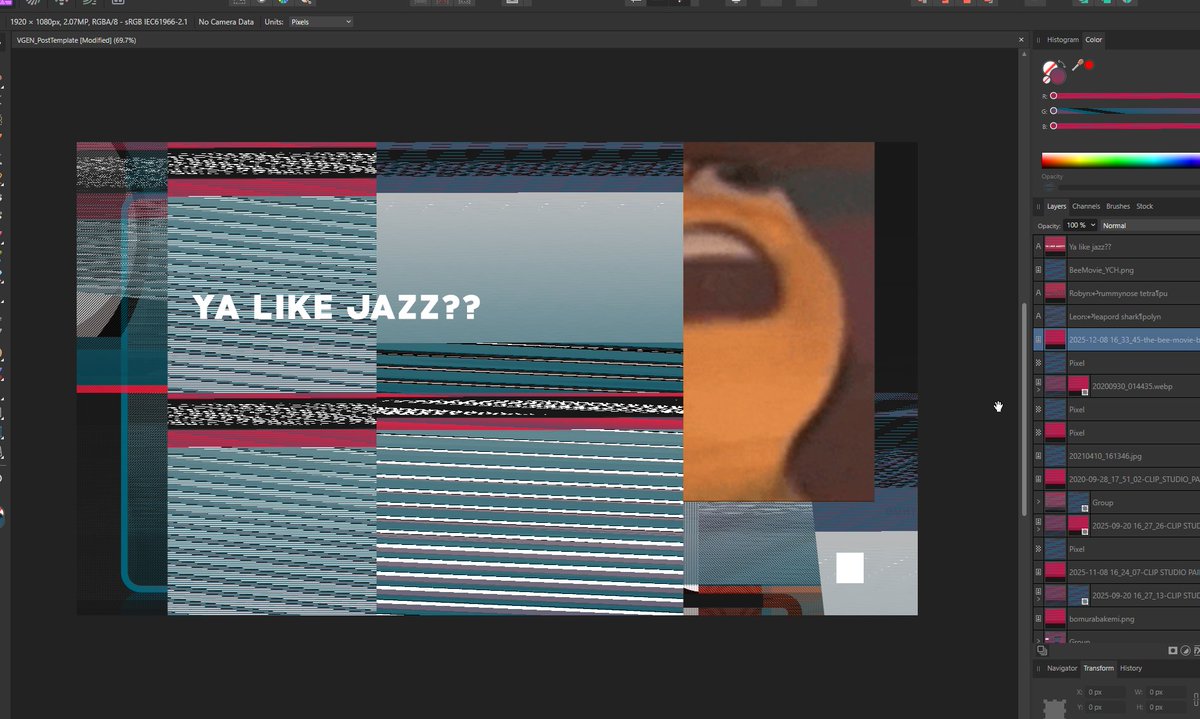Click the Adjustments icon below layers list
This screenshot has width=1200, height=719.
coord(1185,650)
